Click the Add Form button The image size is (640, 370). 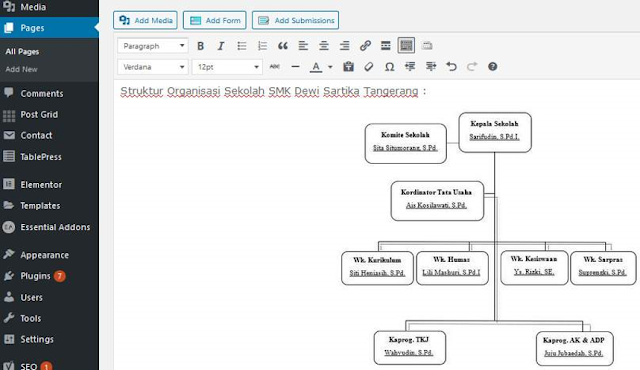tap(215, 20)
